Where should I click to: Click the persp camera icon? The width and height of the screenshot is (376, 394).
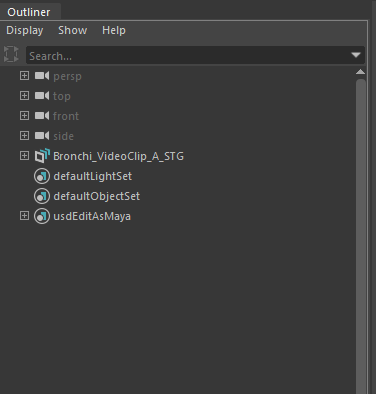click(x=42, y=76)
